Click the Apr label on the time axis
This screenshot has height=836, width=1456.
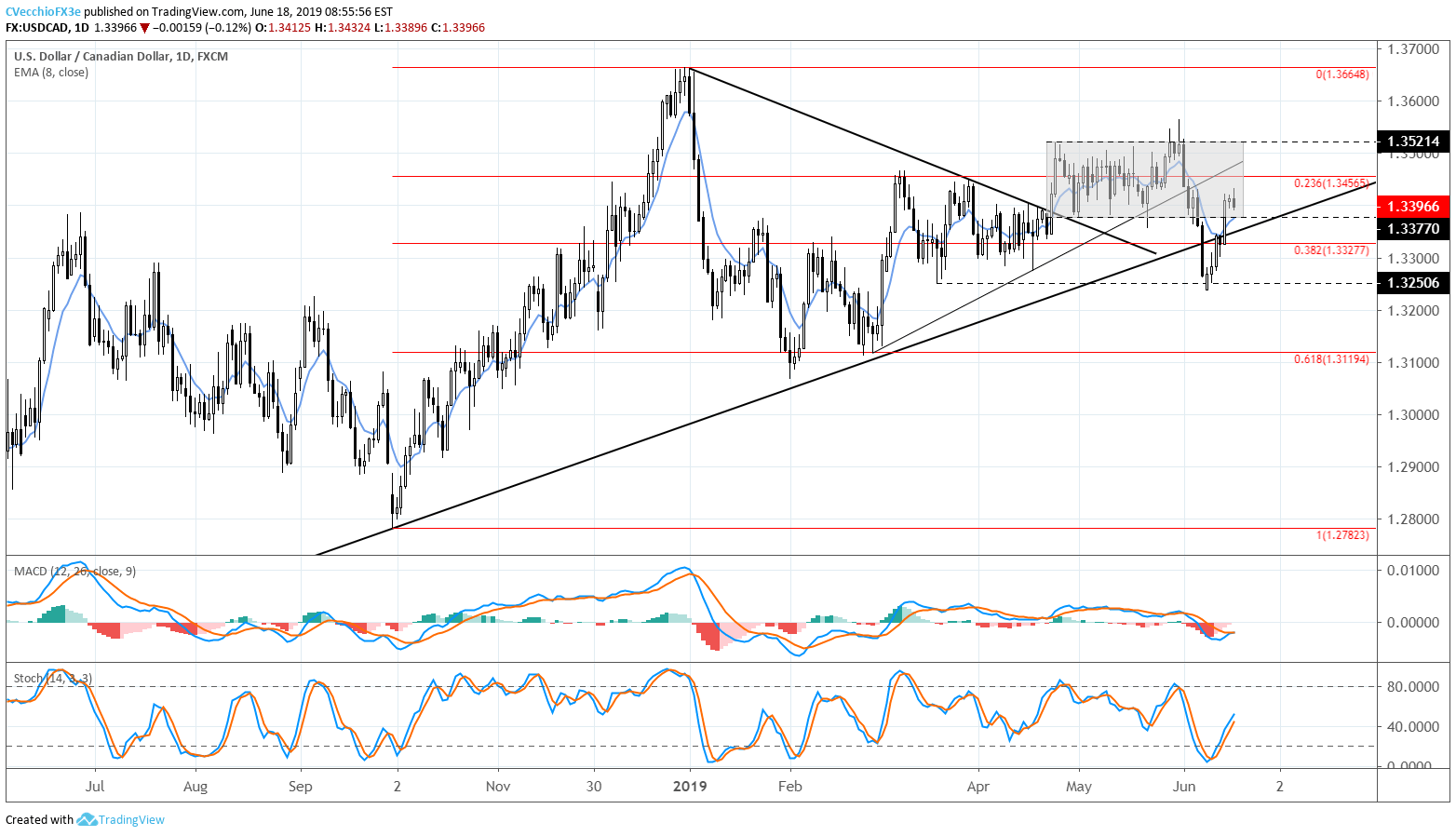(978, 786)
